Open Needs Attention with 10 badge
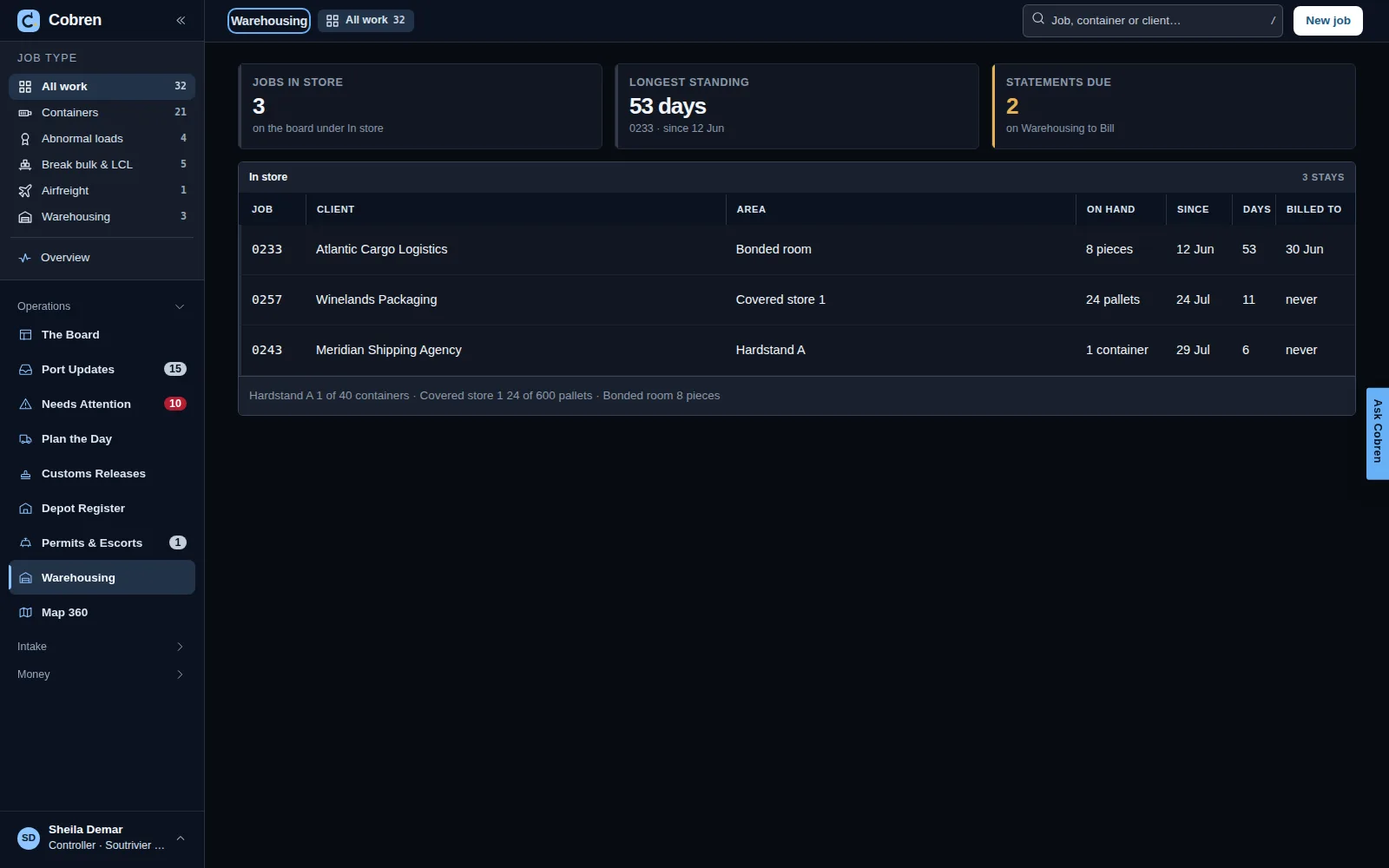The image size is (1389, 868). coord(102,404)
